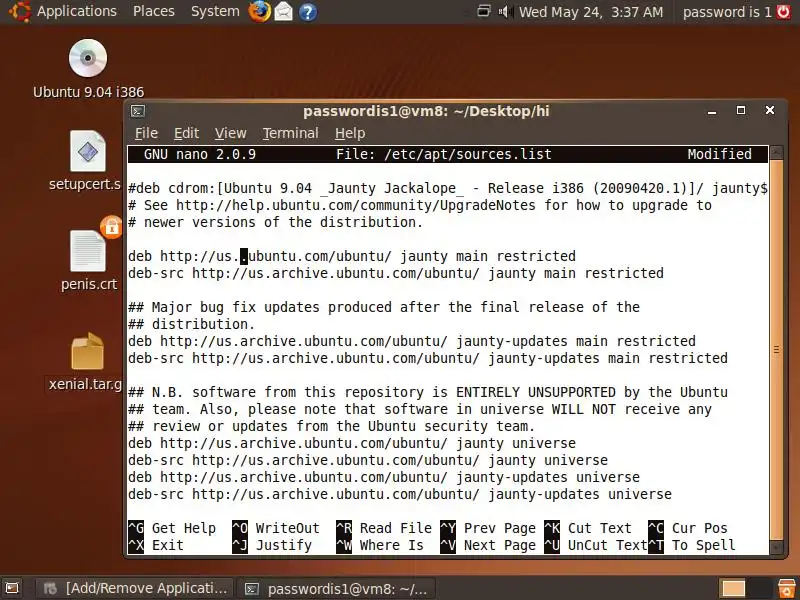Click the terminal window menu icon in titlebar
The image size is (800, 600).
pyautogui.click(x=138, y=111)
